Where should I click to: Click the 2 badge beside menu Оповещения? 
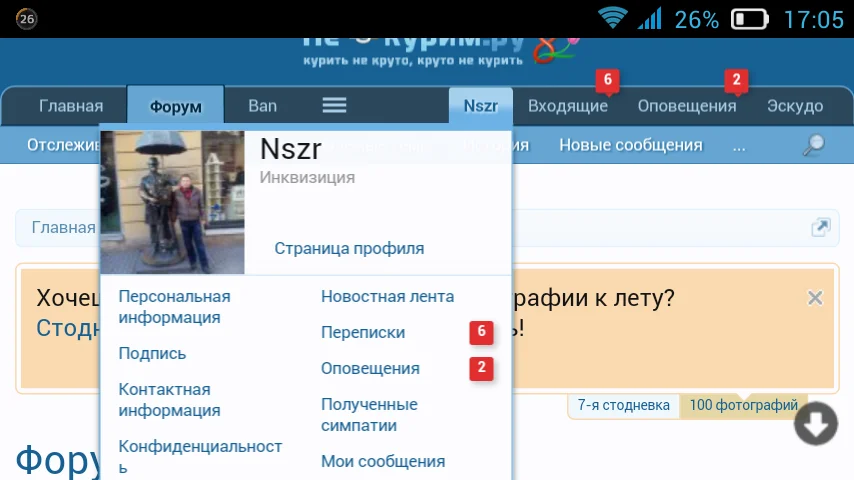tap(481, 368)
